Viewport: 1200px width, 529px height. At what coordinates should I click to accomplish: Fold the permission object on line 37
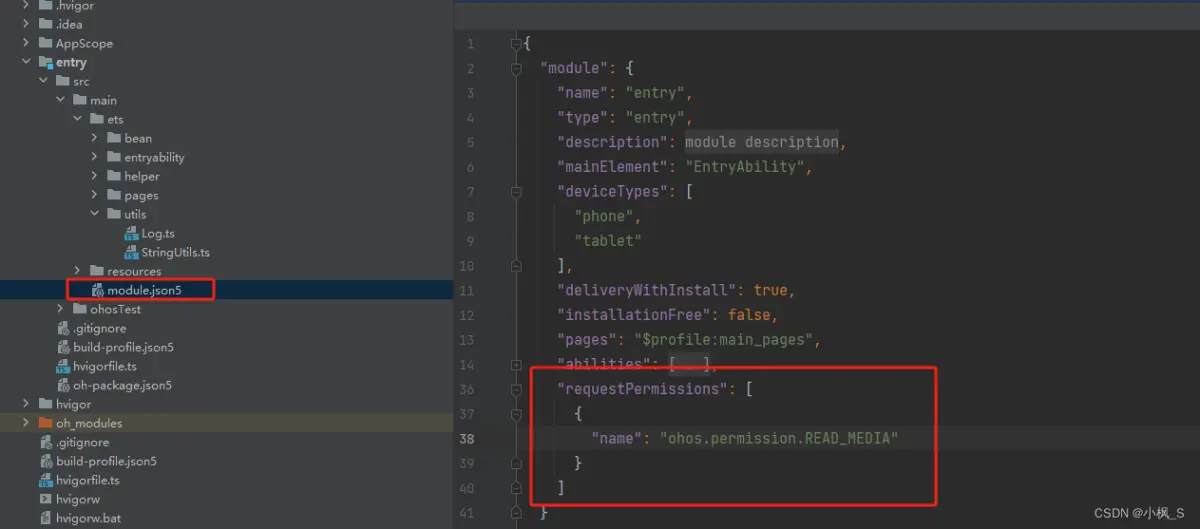tap(516, 414)
